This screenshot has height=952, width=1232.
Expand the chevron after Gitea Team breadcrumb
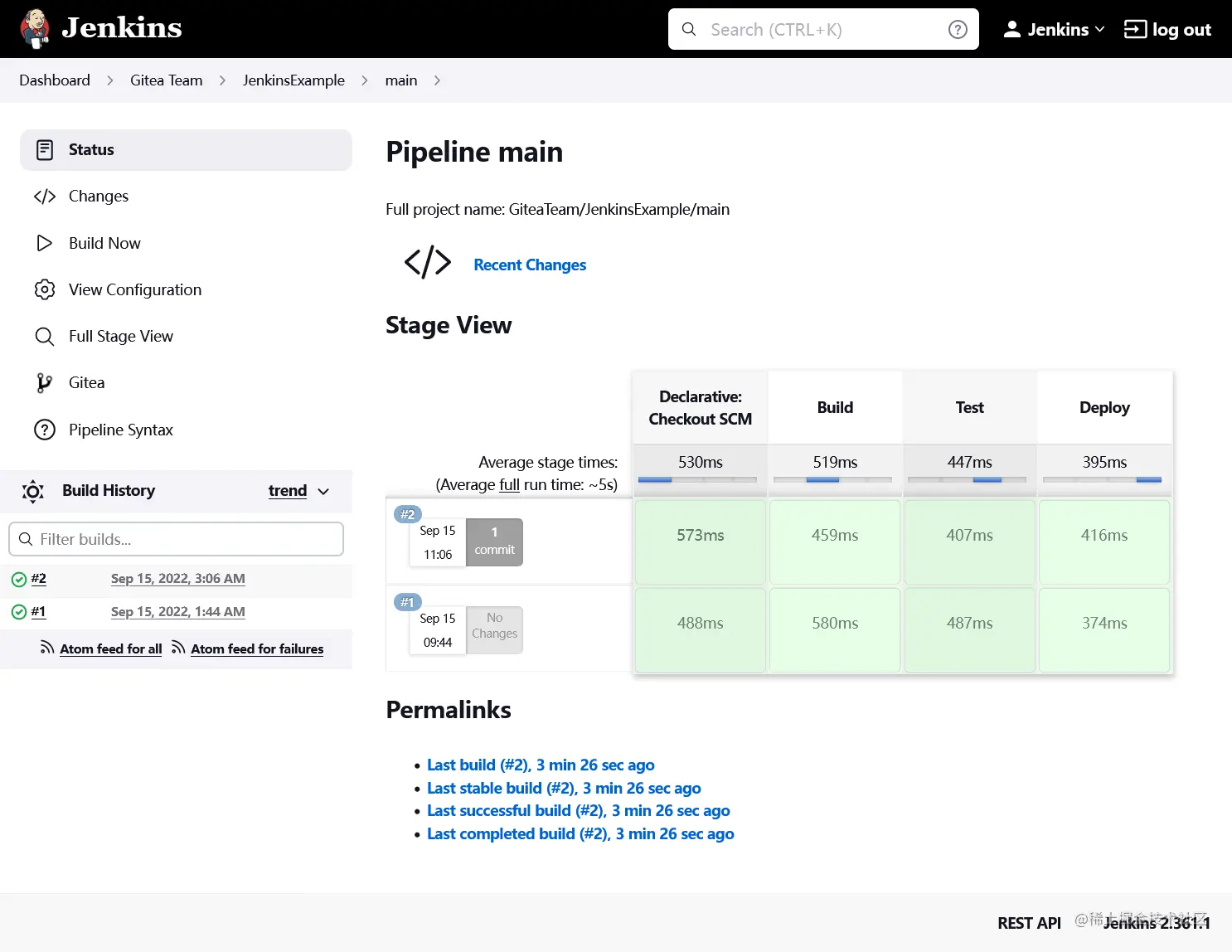(x=222, y=80)
